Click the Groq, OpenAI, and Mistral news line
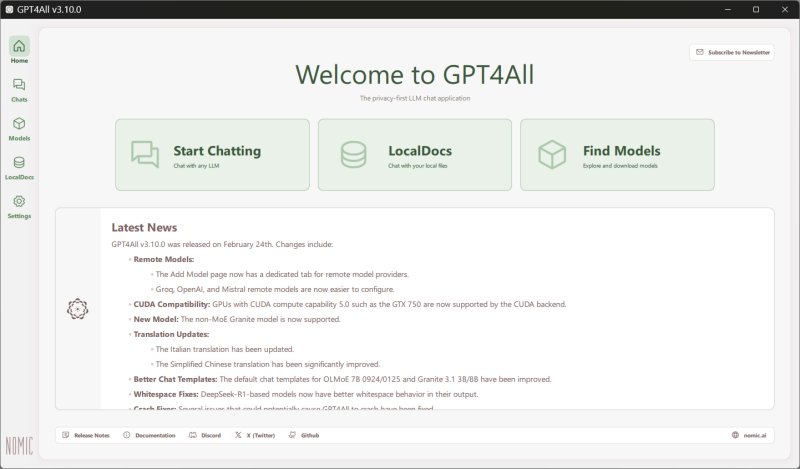This screenshot has width=800, height=469. (x=275, y=289)
